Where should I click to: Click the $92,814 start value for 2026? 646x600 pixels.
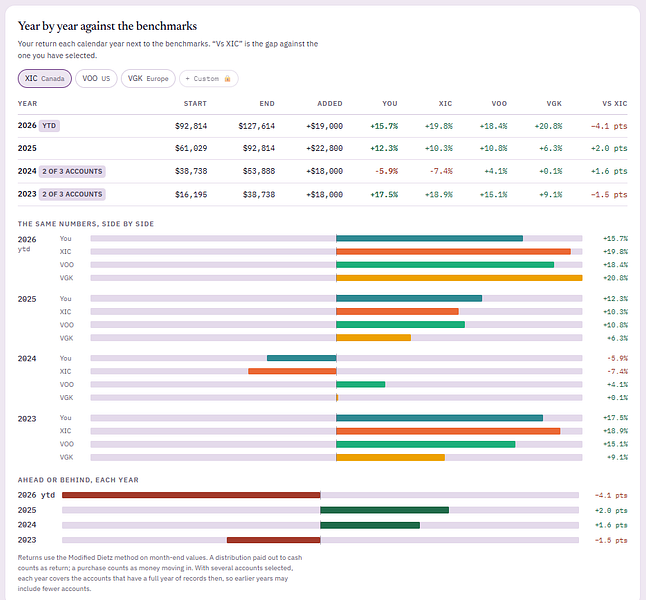(191, 126)
